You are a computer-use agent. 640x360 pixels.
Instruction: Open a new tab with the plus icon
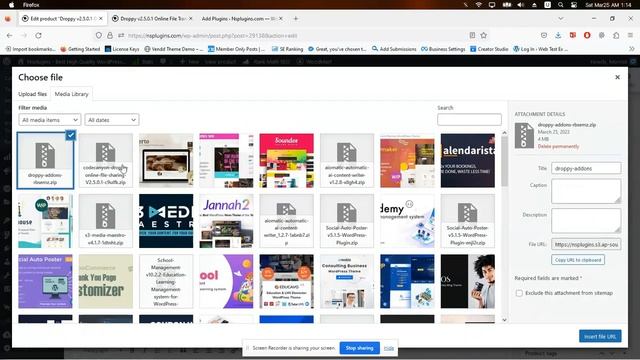coord(296,18)
